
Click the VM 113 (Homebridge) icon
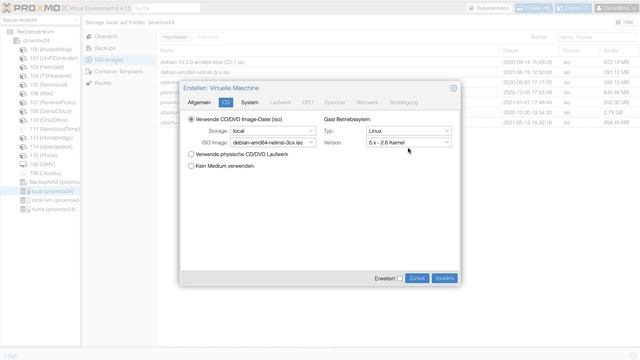(23, 138)
